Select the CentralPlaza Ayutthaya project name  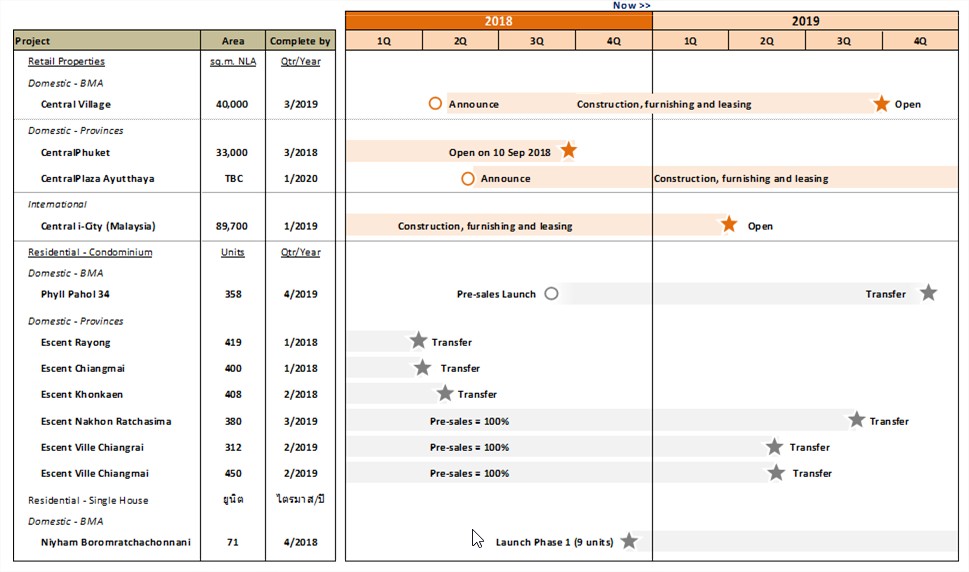click(98, 179)
